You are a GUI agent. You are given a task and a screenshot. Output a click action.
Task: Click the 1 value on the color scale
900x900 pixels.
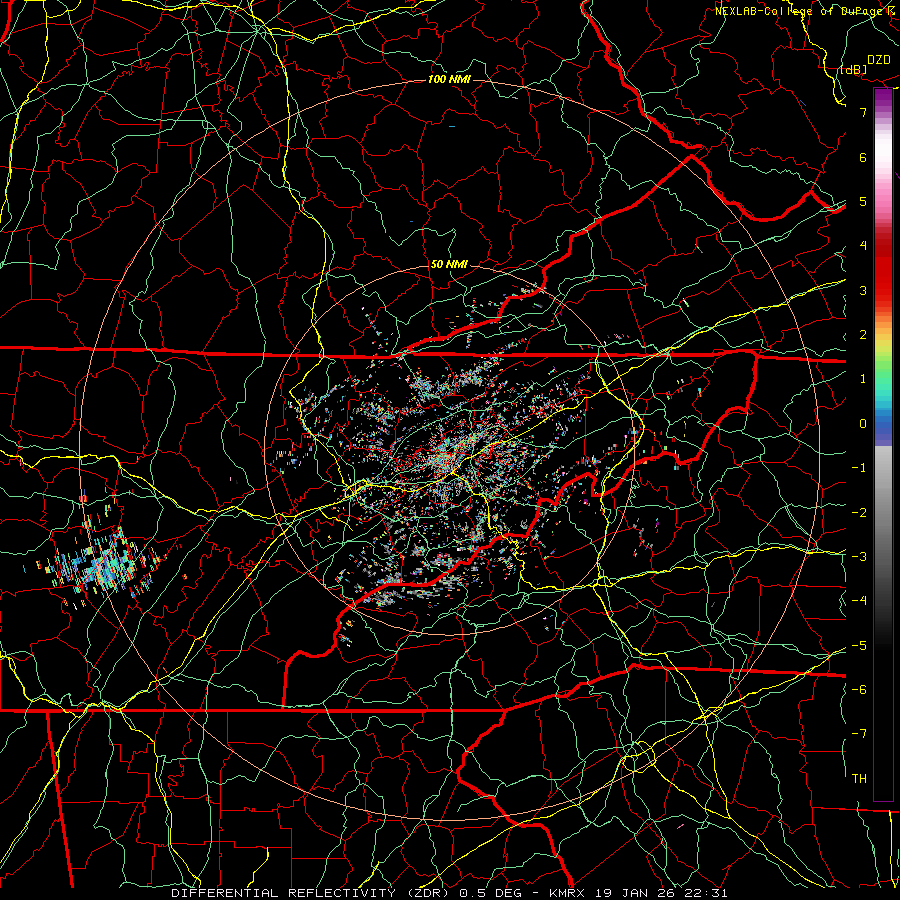point(863,379)
